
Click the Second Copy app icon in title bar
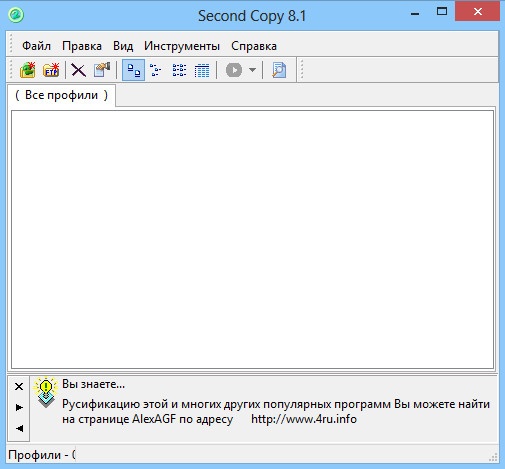point(16,15)
